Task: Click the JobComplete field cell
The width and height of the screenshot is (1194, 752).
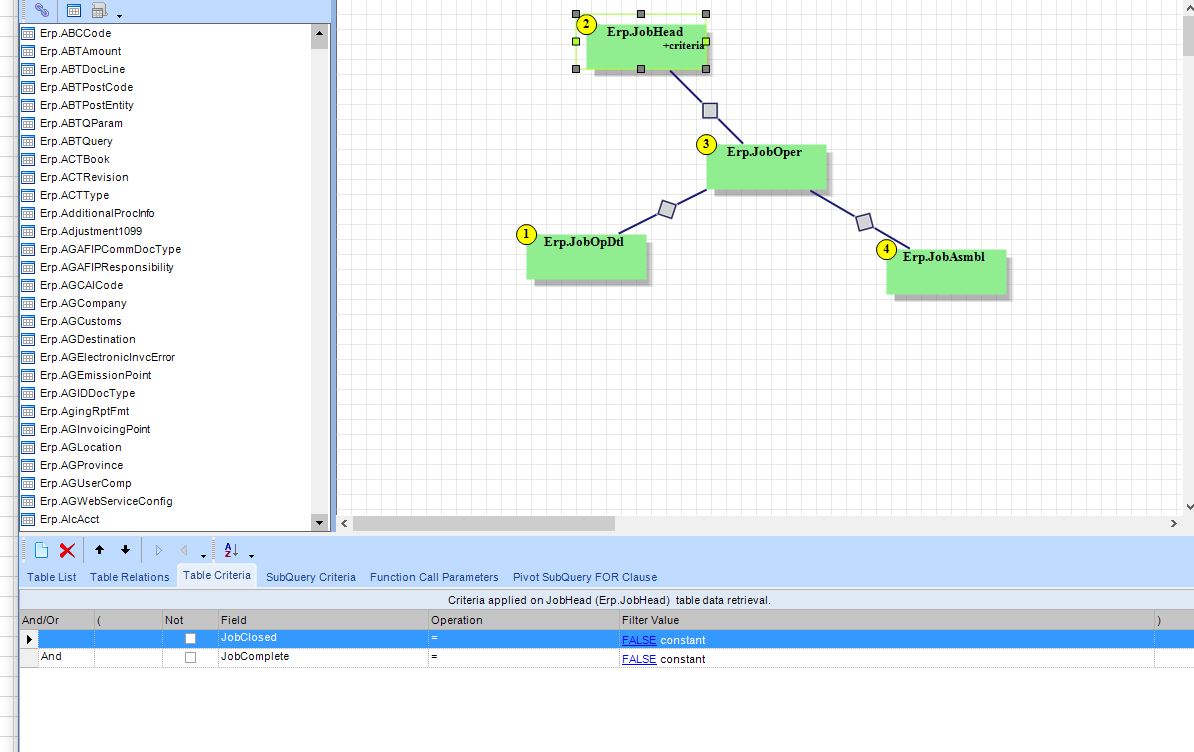Action: click(x=323, y=658)
